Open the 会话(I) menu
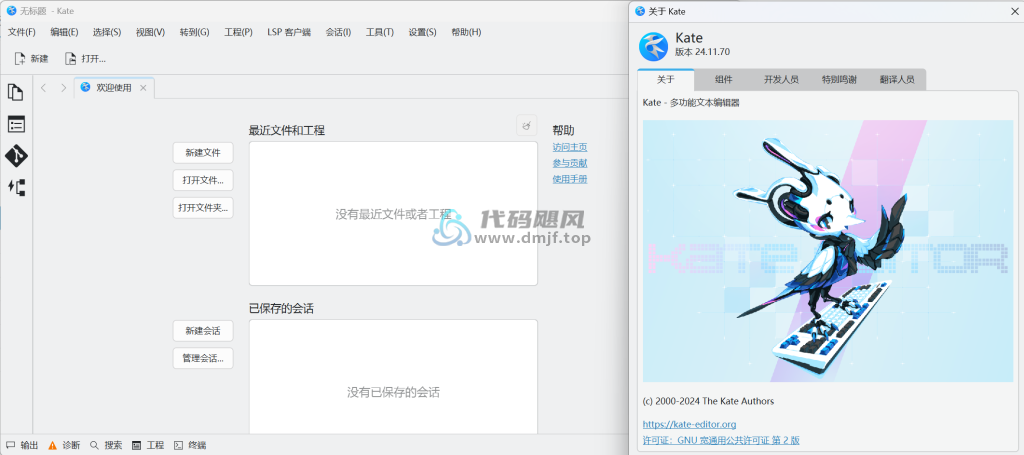The height and width of the screenshot is (455, 1024). coord(338,32)
